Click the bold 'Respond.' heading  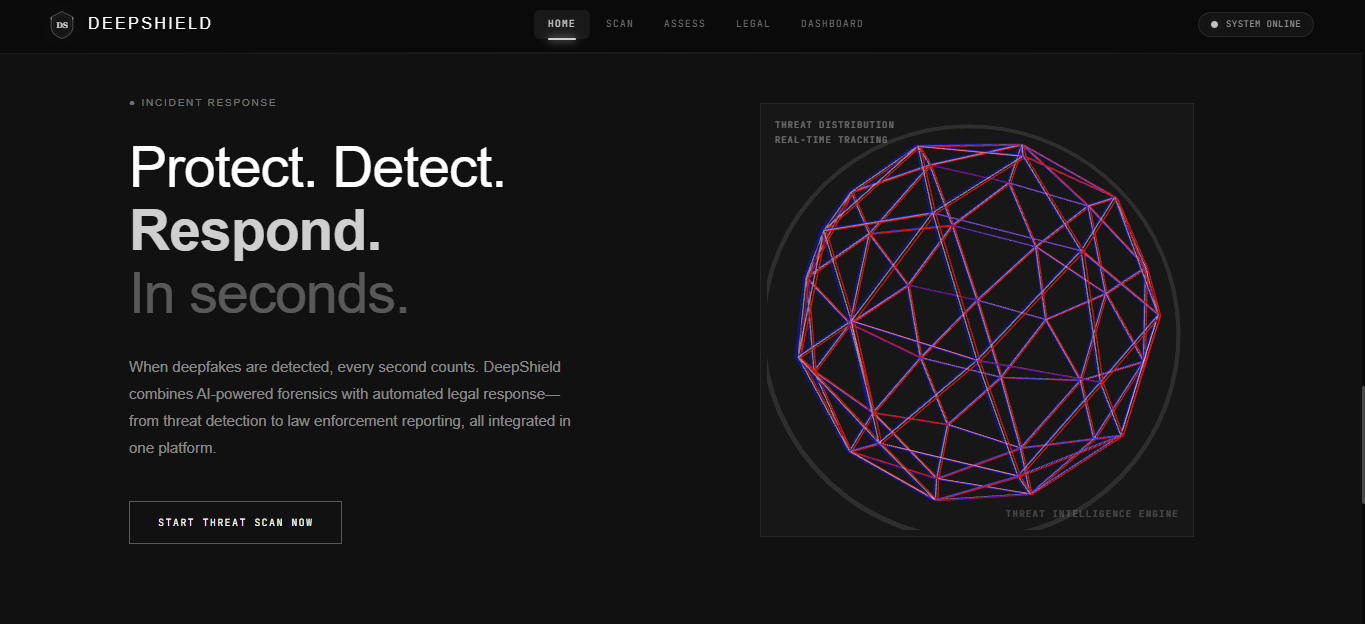point(255,230)
